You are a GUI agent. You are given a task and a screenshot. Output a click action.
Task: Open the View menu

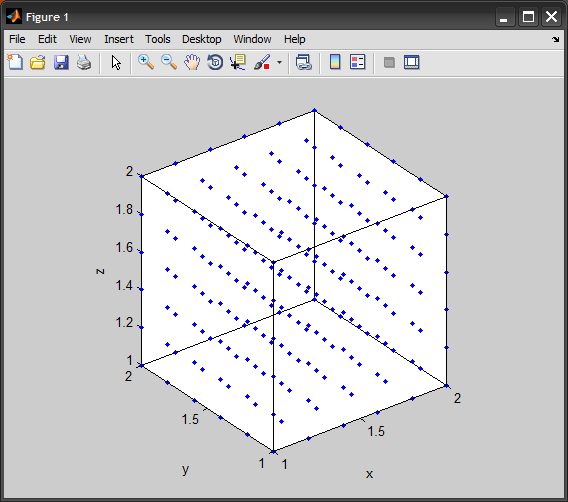coord(80,39)
